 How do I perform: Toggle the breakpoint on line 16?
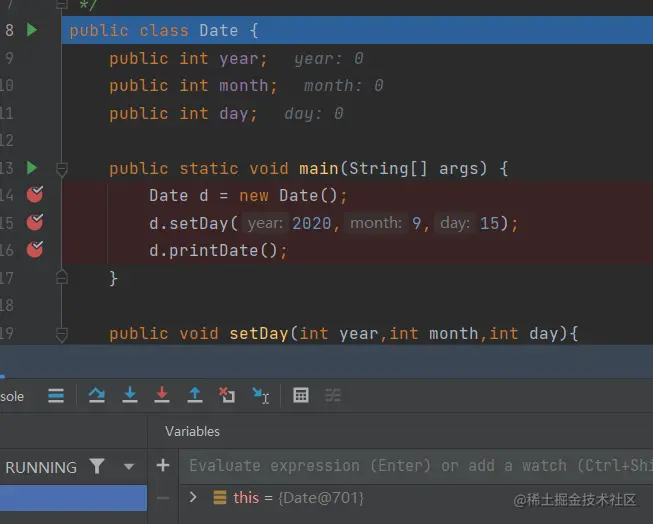35,250
